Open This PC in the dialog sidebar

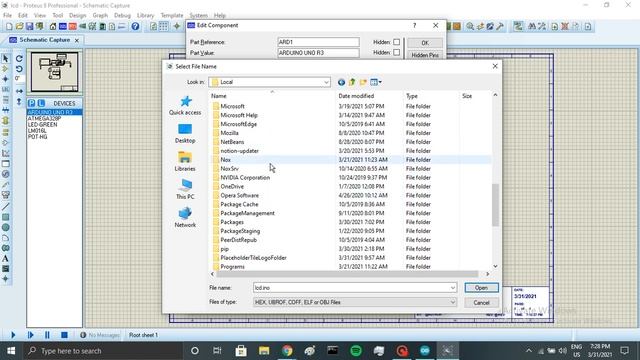(185, 190)
